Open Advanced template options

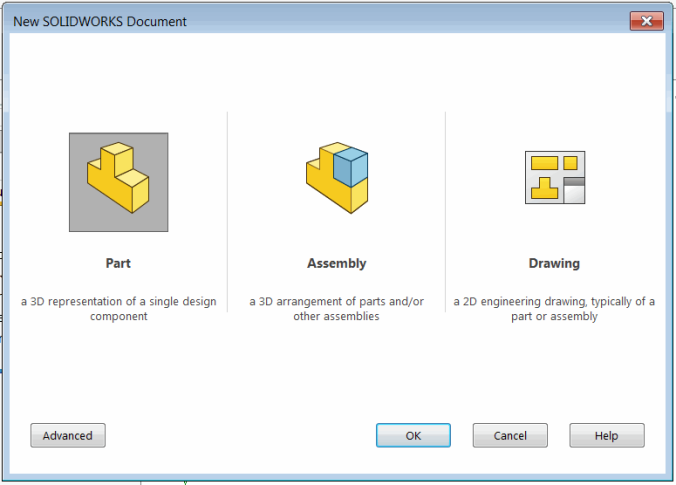68,436
